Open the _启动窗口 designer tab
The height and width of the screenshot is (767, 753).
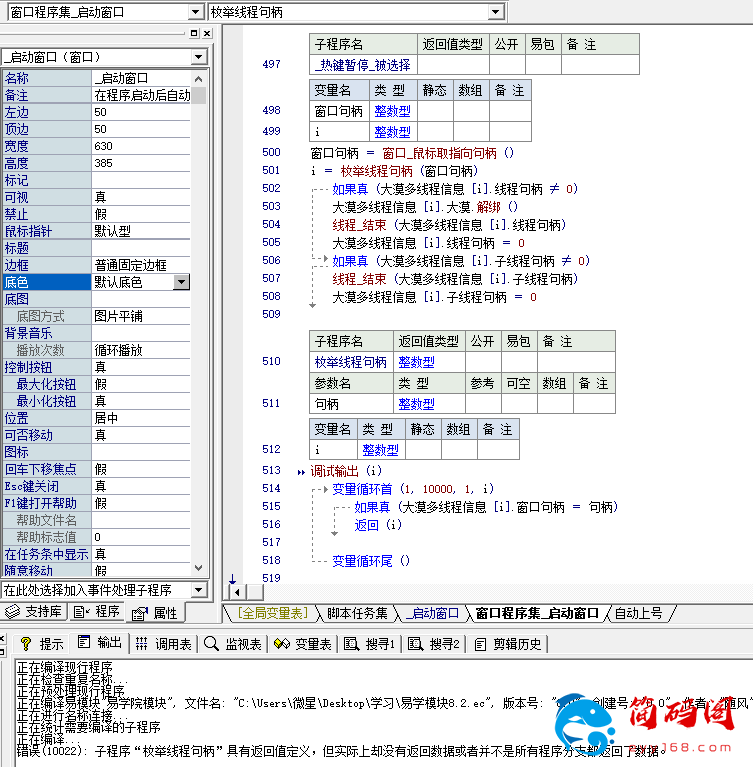click(x=433, y=613)
